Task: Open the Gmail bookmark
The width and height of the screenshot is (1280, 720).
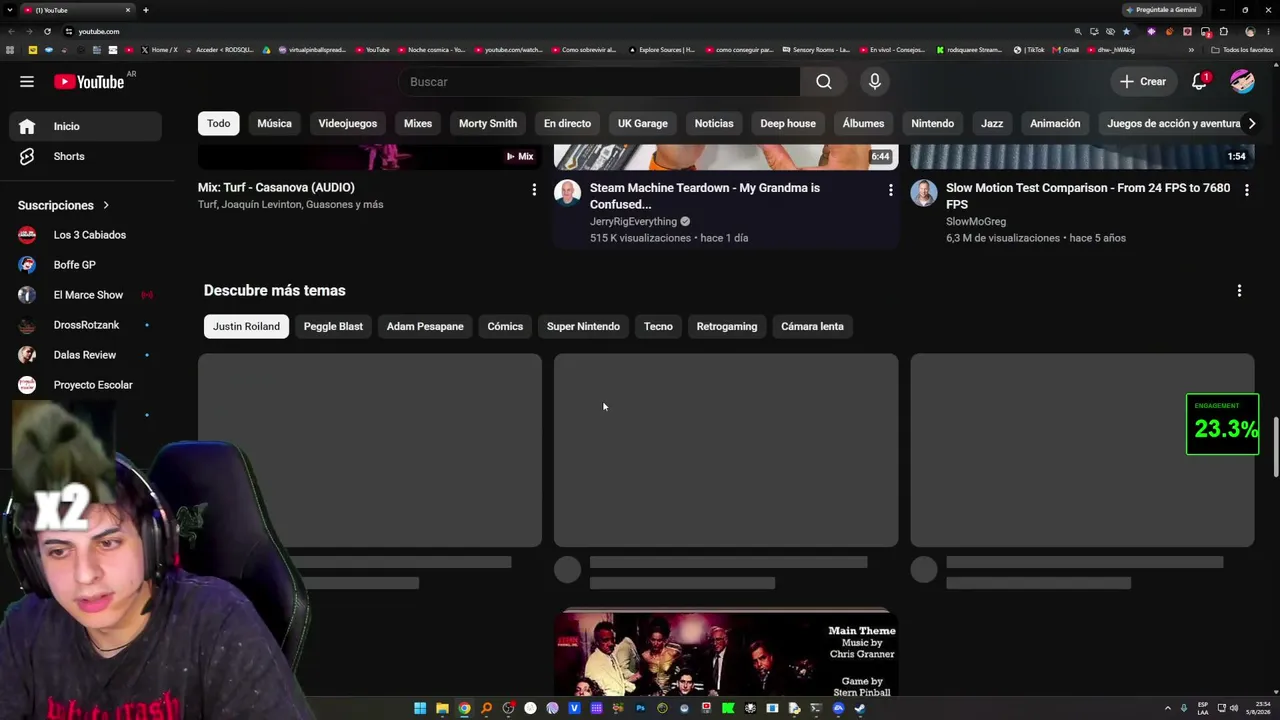Action: click(1066, 50)
